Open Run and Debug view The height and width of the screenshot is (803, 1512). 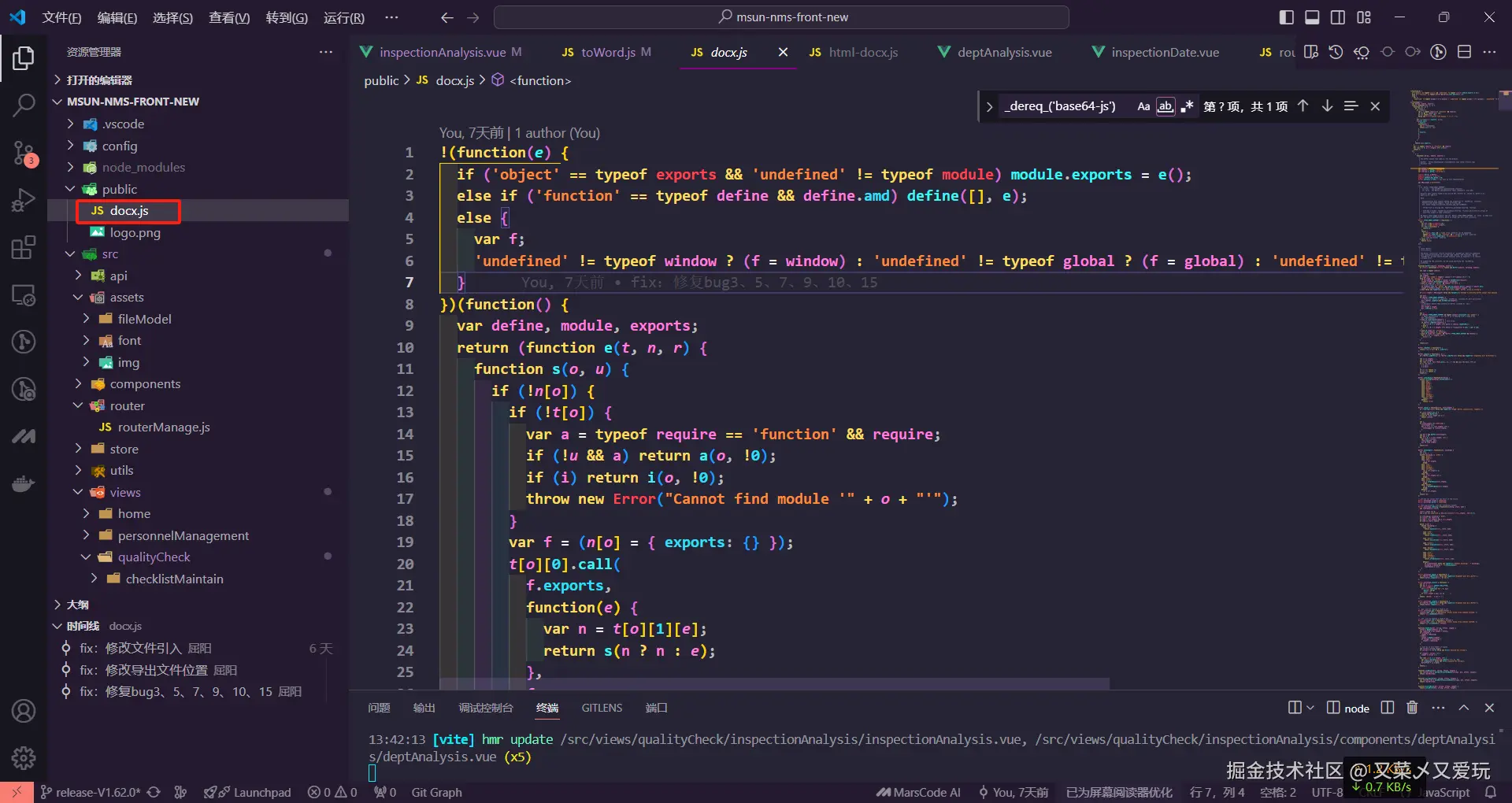click(24, 201)
